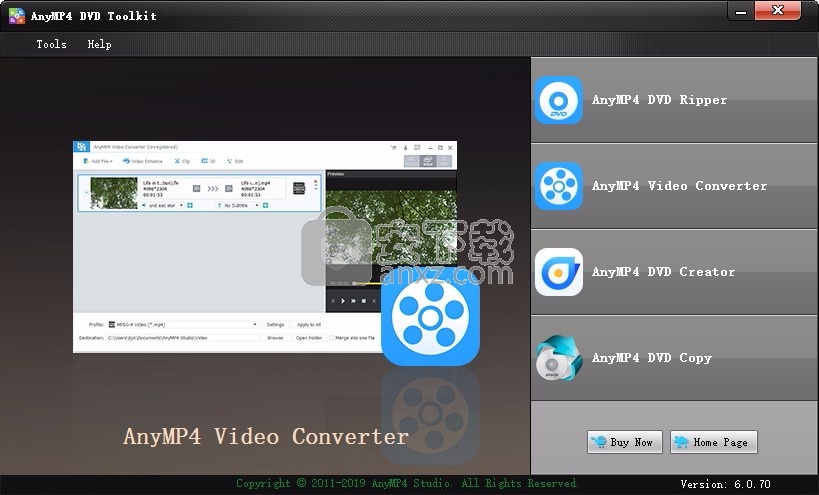Open the Tools menu
This screenshot has width=819, height=495.
[x=51, y=44]
